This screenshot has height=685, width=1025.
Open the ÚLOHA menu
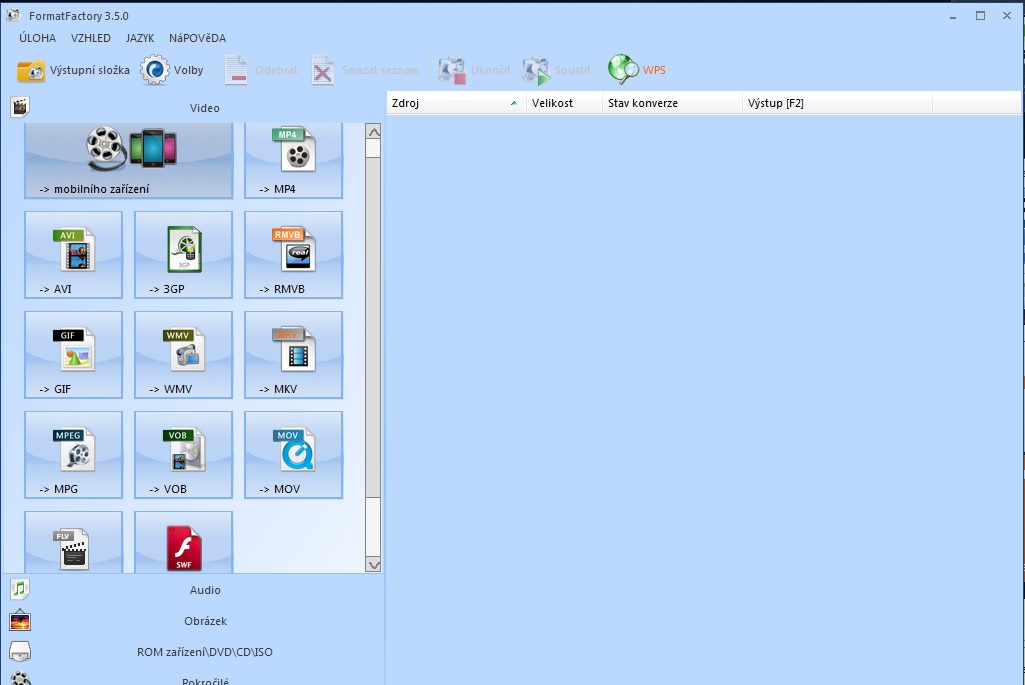point(37,38)
